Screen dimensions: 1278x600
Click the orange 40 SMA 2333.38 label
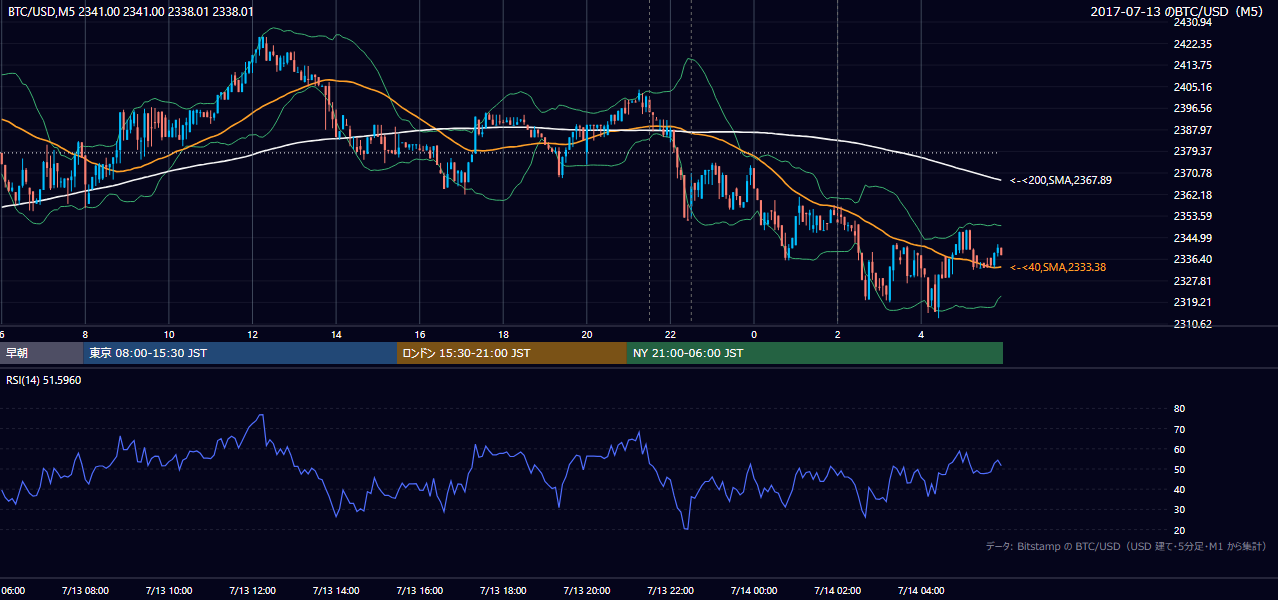(x=1057, y=267)
